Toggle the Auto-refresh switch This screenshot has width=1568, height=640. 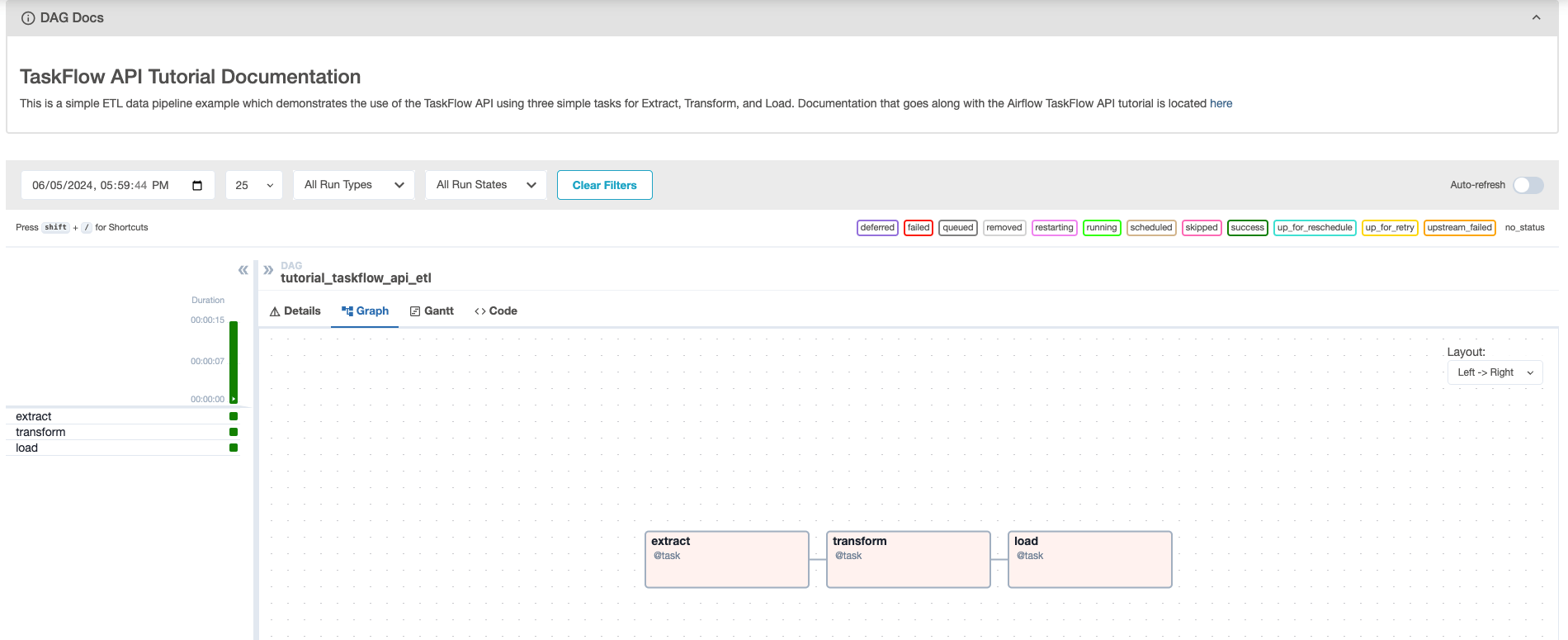1528,185
